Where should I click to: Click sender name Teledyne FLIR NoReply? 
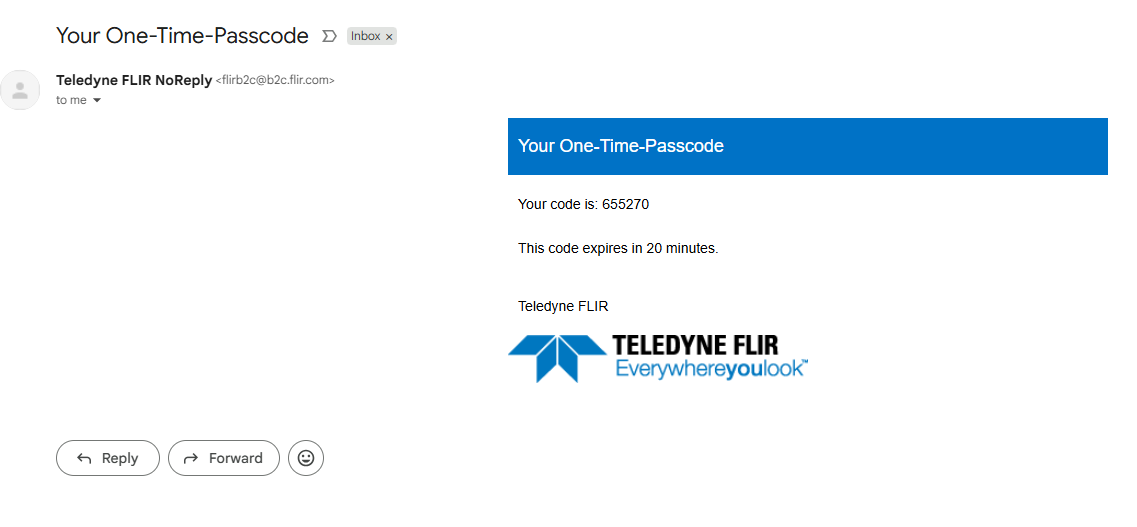[134, 80]
